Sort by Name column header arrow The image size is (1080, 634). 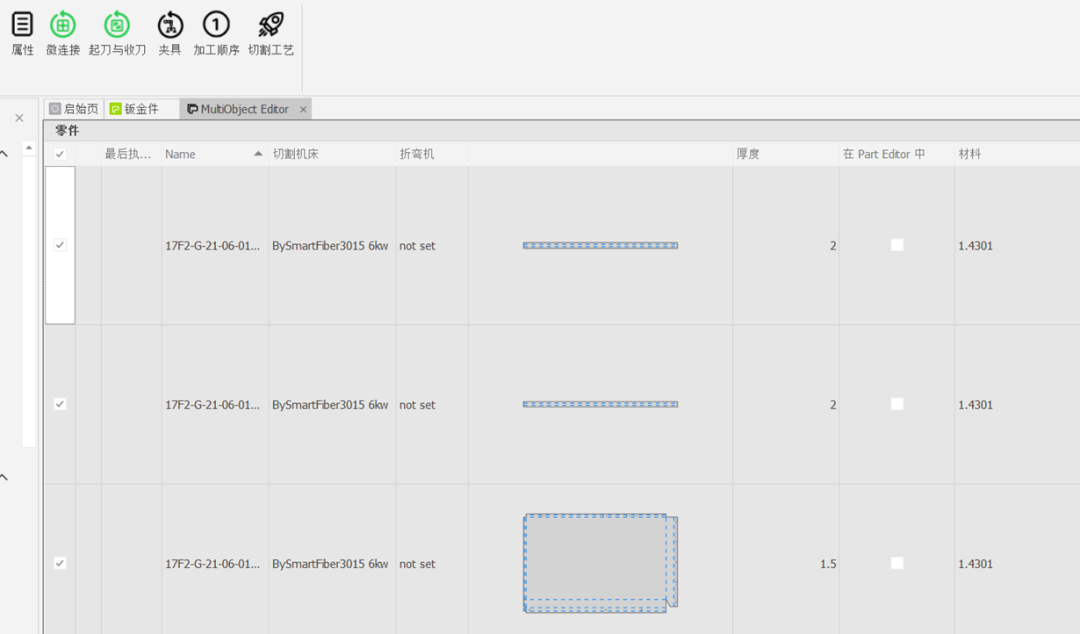(258, 154)
